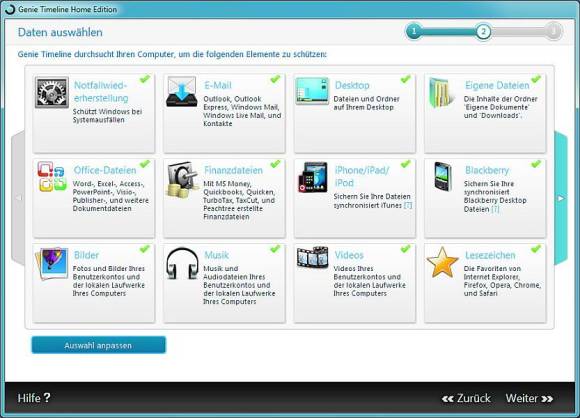Click the Notfallwiederherstellung gear icon

[x=52, y=92]
